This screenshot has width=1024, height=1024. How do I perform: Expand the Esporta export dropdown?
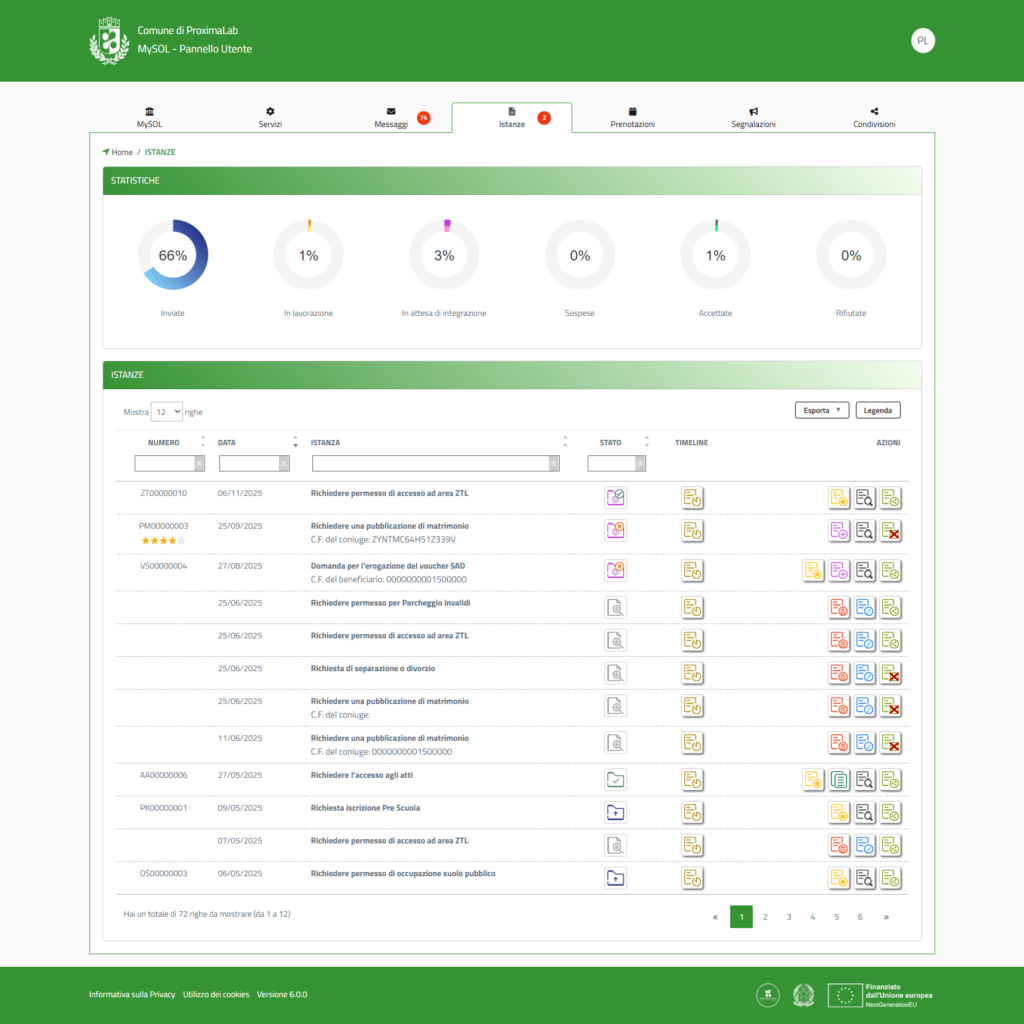pyautogui.click(x=821, y=410)
